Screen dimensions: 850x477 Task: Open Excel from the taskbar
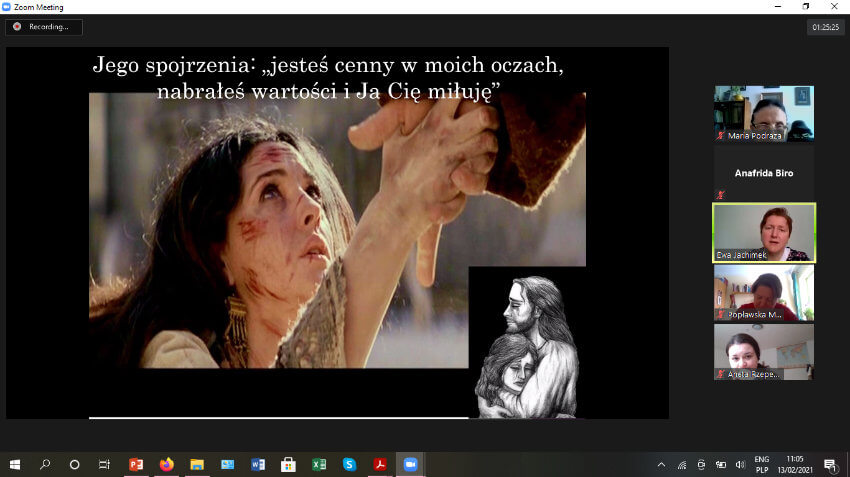319,465
